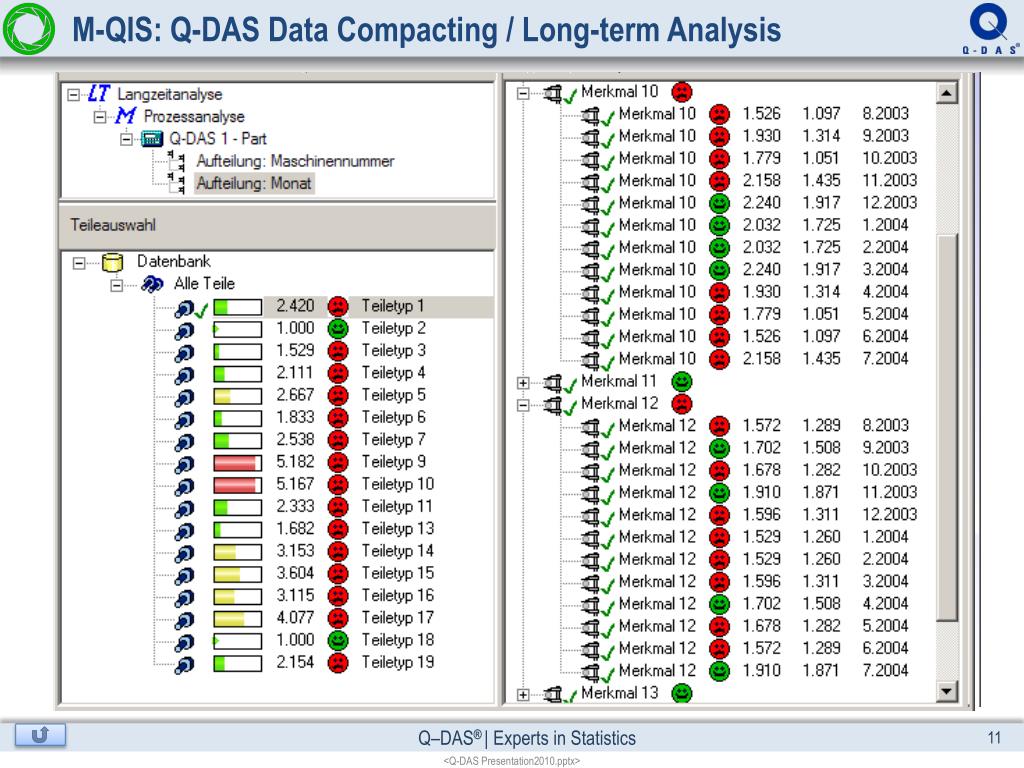
Task: Select Aufteilung: Monat entry
Action: [254, 183]
